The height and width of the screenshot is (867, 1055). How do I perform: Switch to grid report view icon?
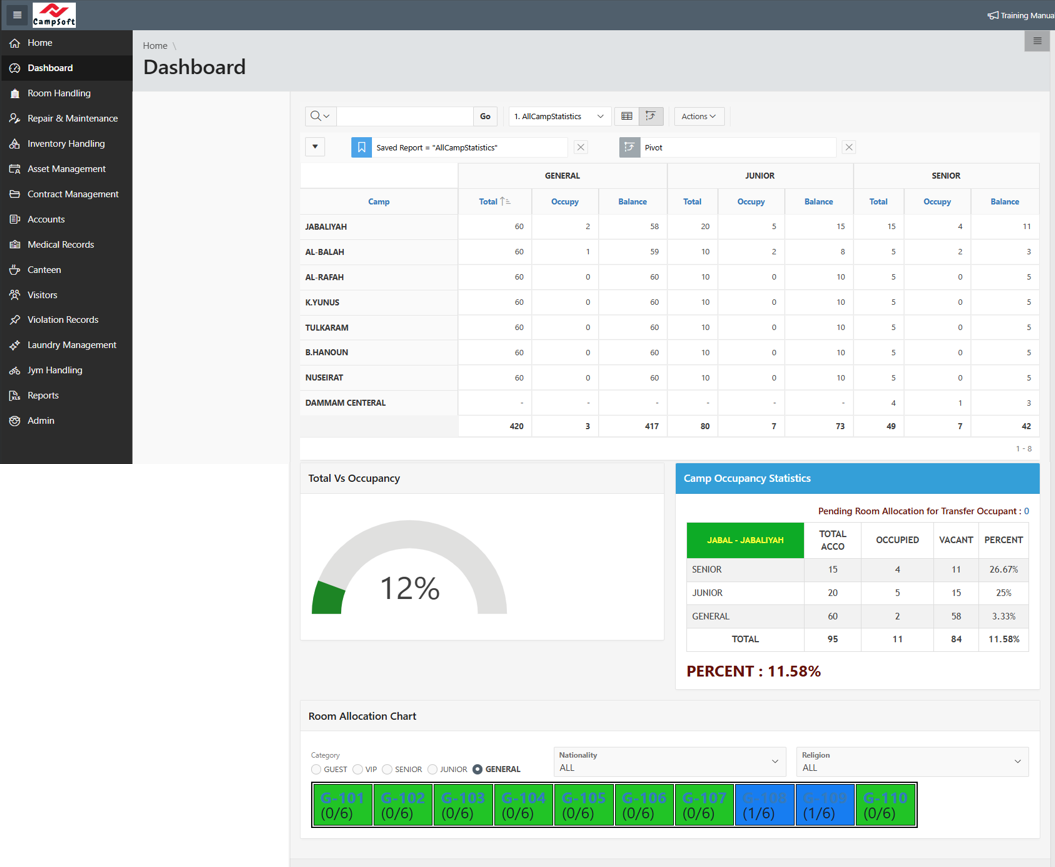tap(627, 116)
